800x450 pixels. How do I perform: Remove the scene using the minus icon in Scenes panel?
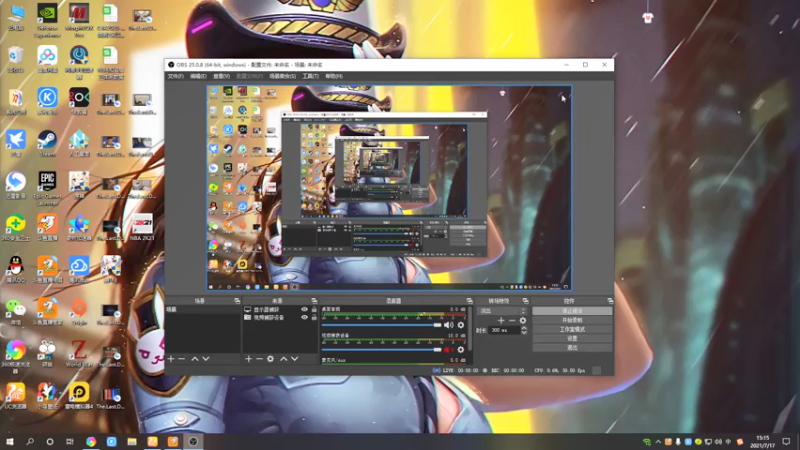[x=182, y=359]
